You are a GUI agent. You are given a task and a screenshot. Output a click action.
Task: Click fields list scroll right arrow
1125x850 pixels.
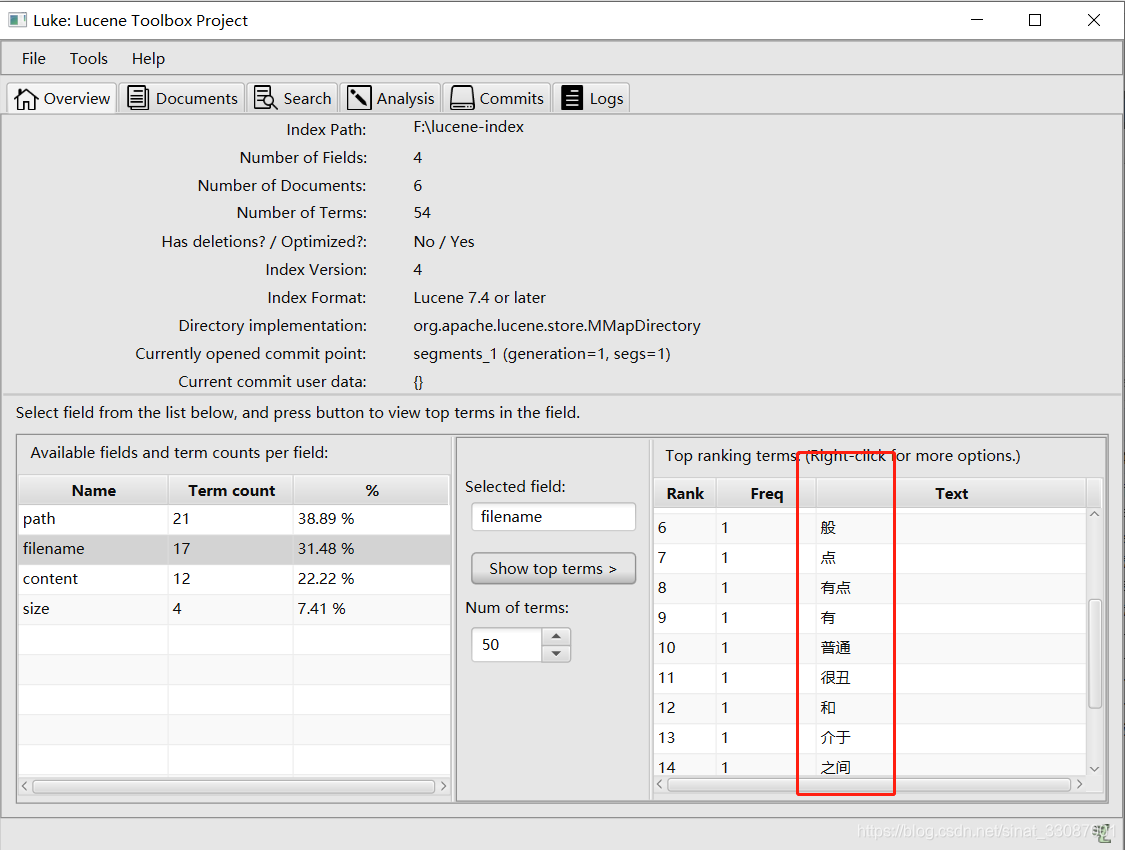(443, 787)
